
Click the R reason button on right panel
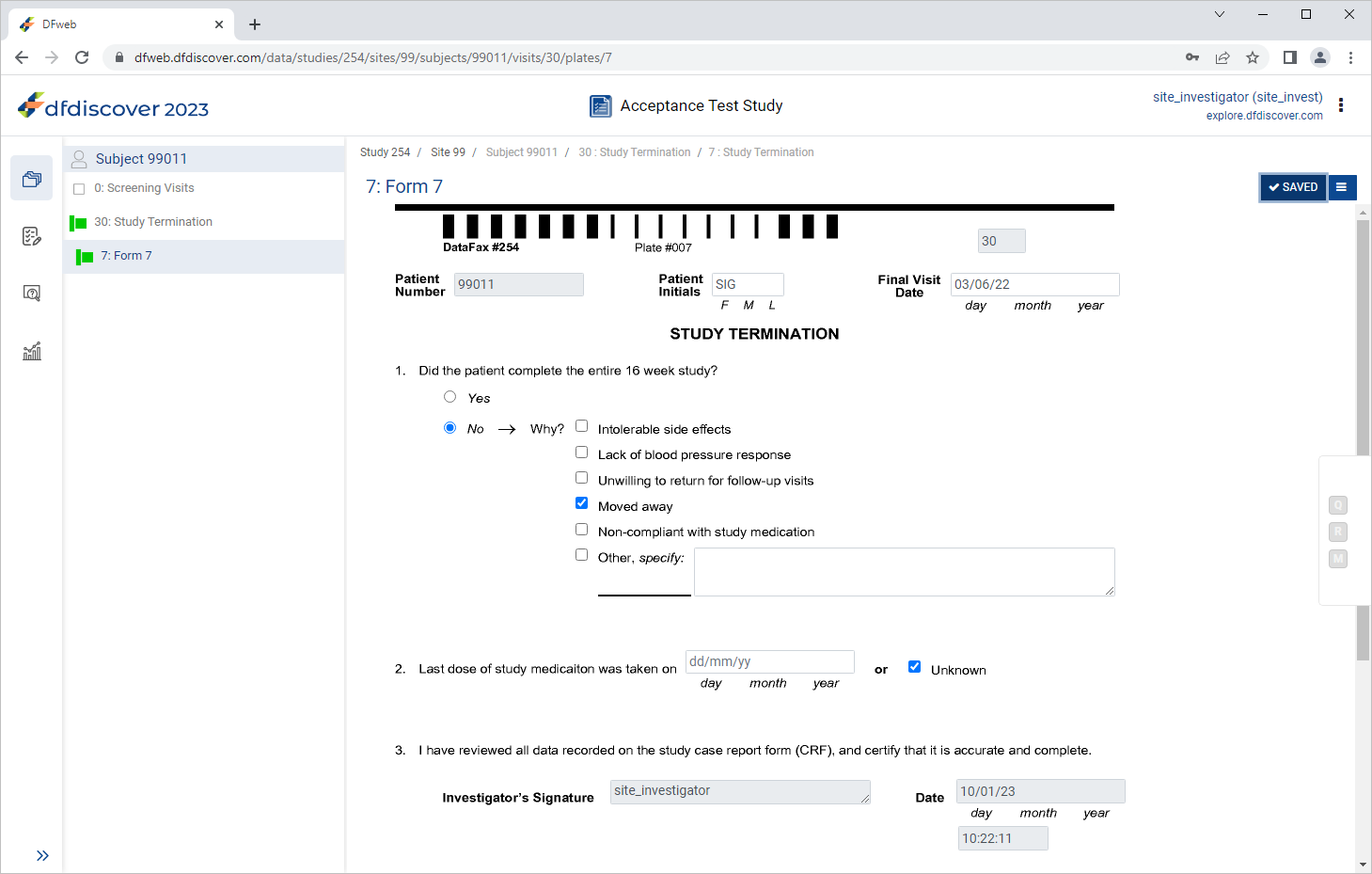coord(1338,532)
